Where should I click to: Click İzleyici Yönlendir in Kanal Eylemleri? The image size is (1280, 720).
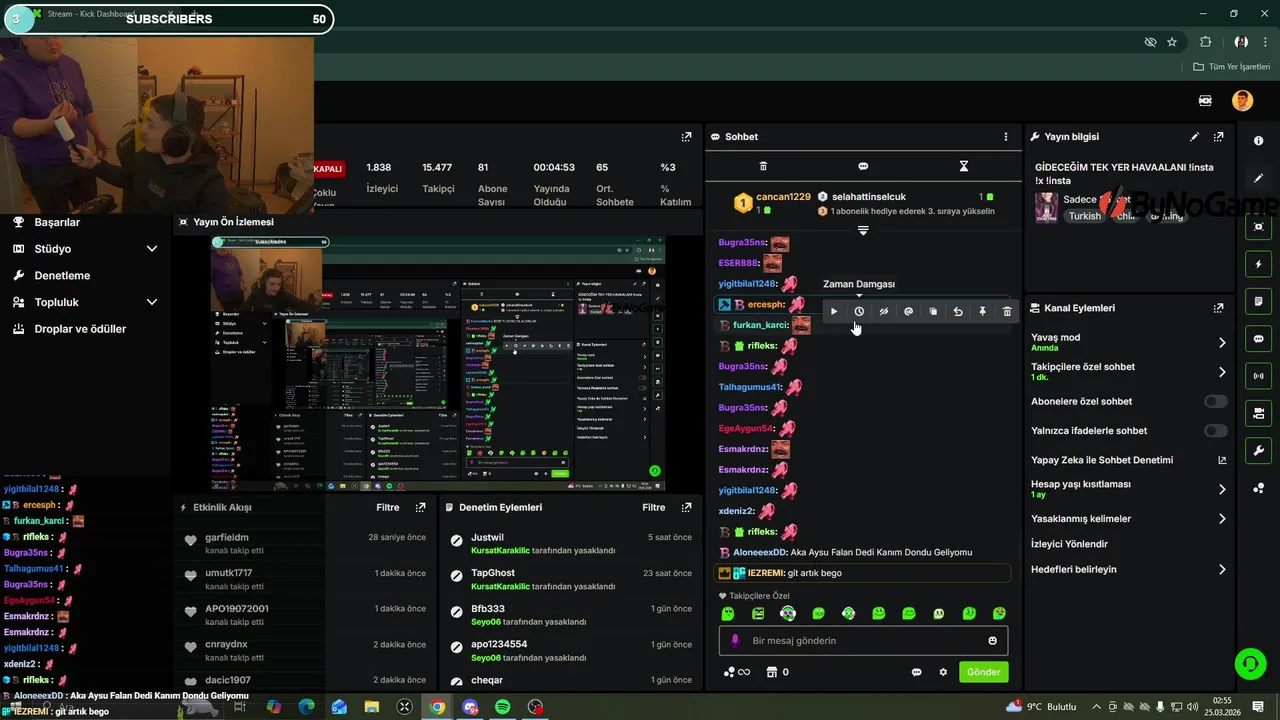tap(1069, 544)
